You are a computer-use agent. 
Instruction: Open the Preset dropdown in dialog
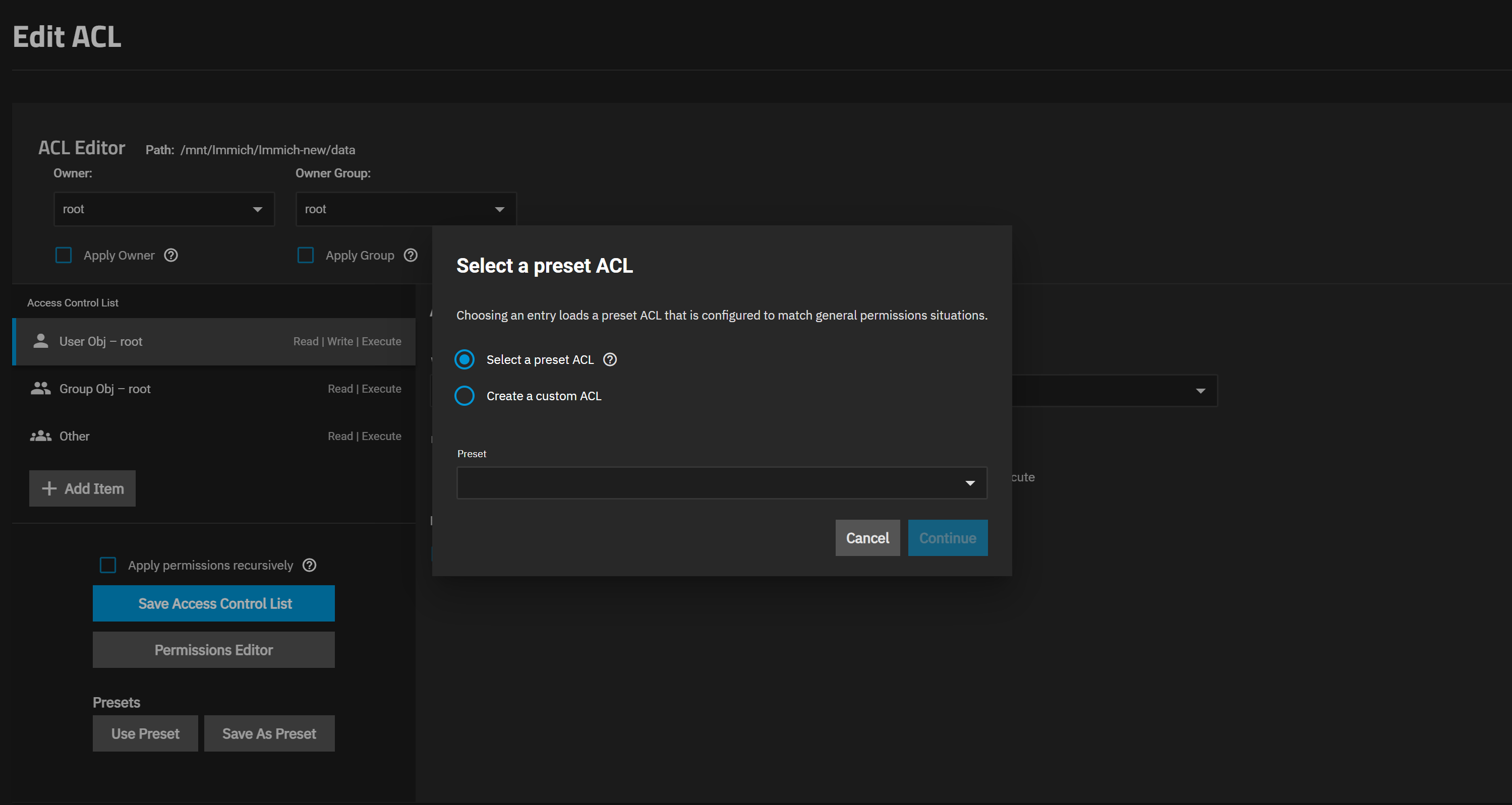tap(721, 483)
